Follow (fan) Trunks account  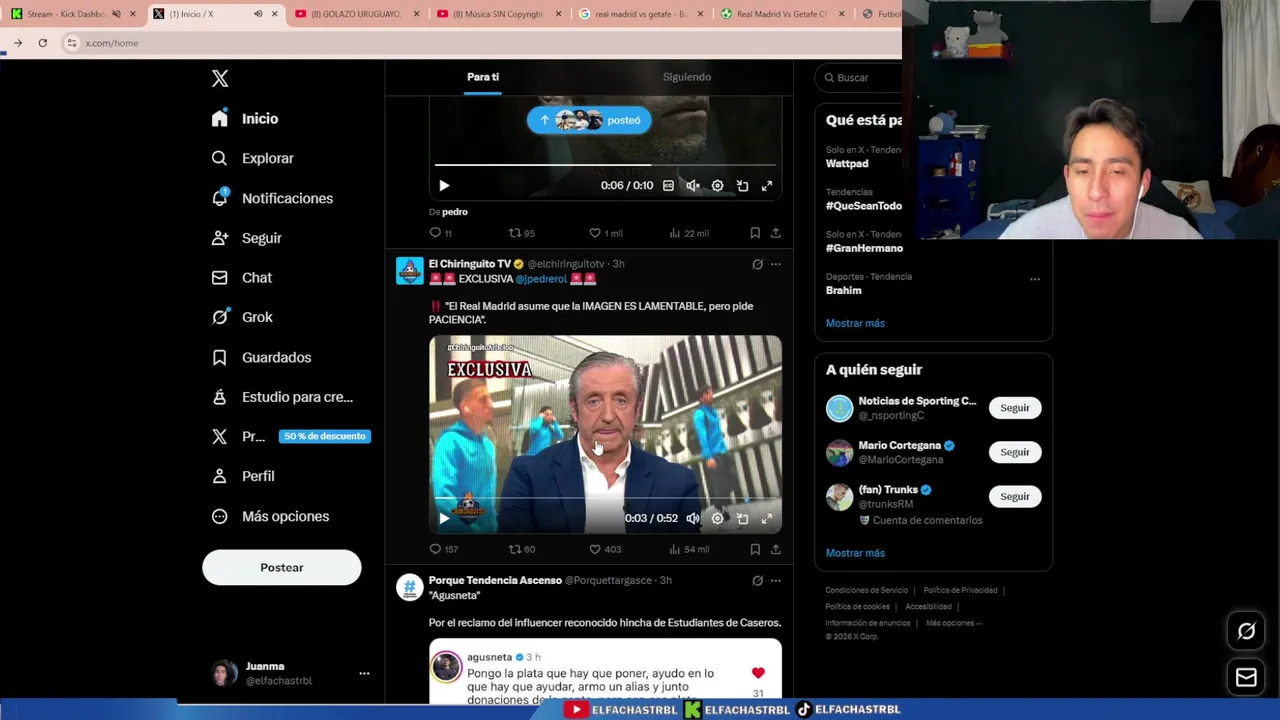[x=1014, y=496]
